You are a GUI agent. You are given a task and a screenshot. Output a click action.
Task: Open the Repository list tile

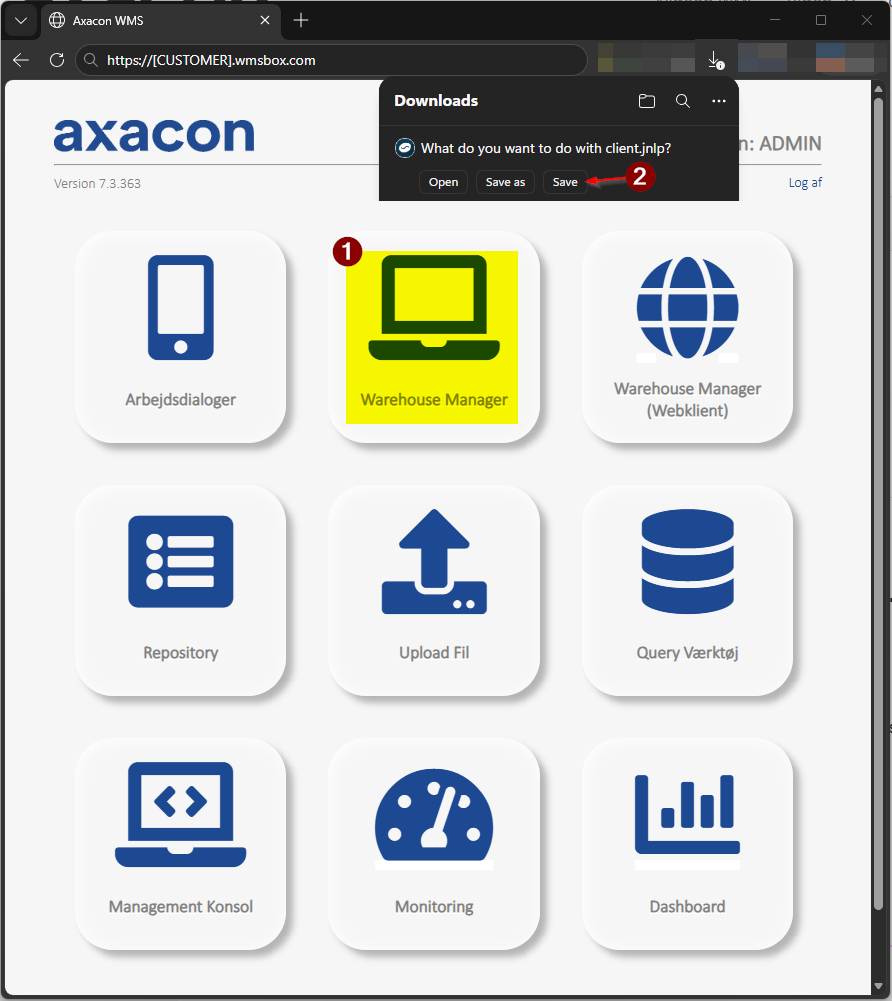coord(181,590)
